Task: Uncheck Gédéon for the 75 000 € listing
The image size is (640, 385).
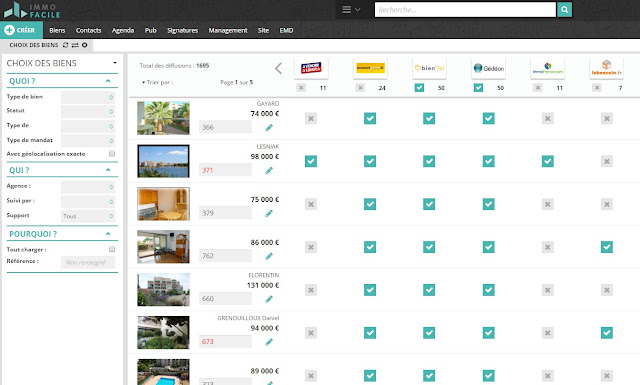Action: point(489,204)
